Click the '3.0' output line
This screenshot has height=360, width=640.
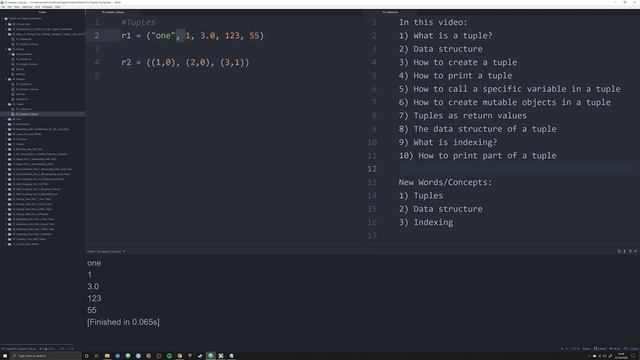(93, 287)
